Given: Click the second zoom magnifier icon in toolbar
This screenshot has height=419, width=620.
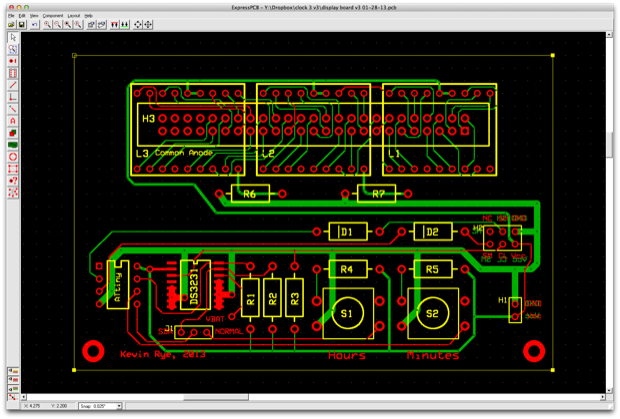Looking at the screenshot, I should tap(58, 25).
